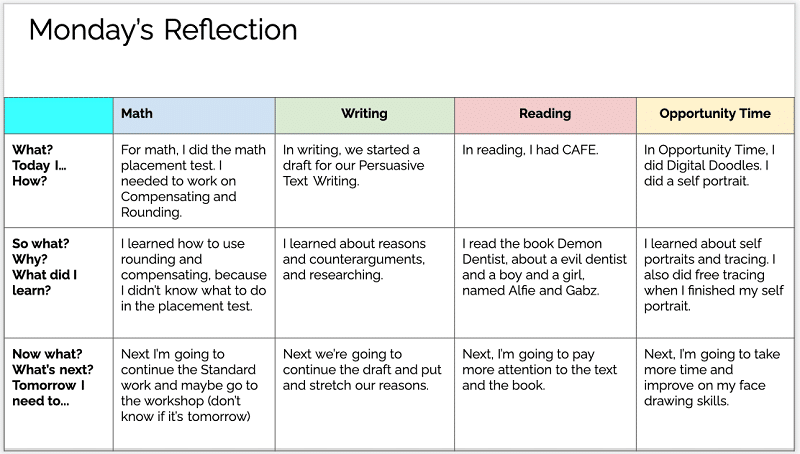Select the empty cyan header cell
800x454 pixels.
pos(59,115)
